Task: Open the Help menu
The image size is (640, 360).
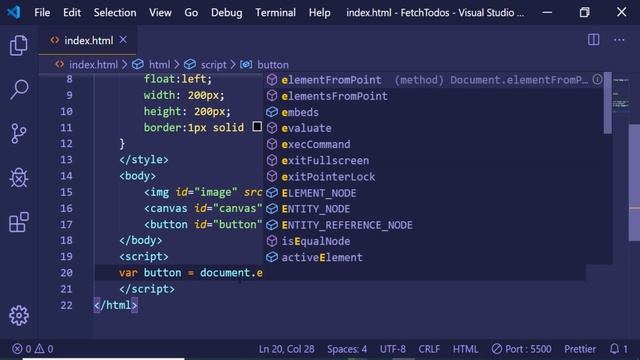Action: (320, 13)
